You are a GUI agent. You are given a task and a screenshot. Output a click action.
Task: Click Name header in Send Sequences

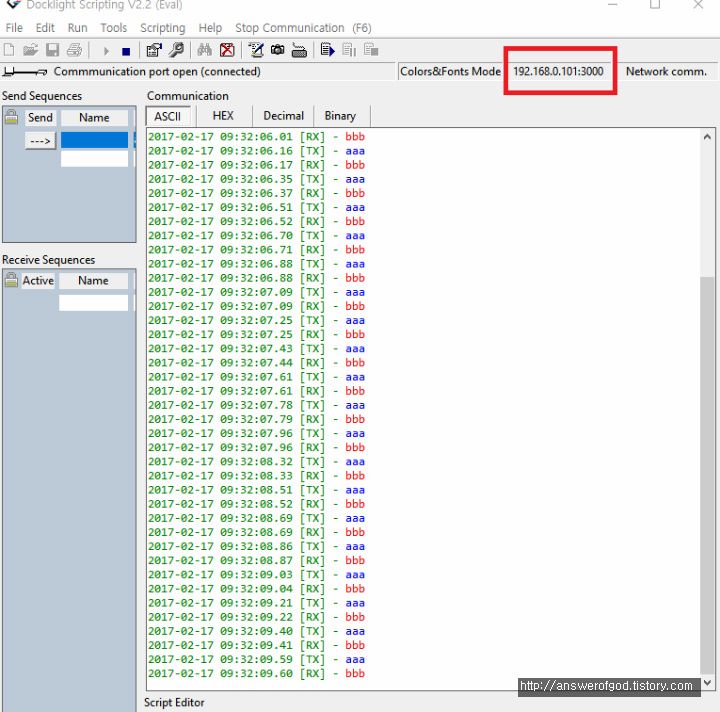click(x=94, y=118)
